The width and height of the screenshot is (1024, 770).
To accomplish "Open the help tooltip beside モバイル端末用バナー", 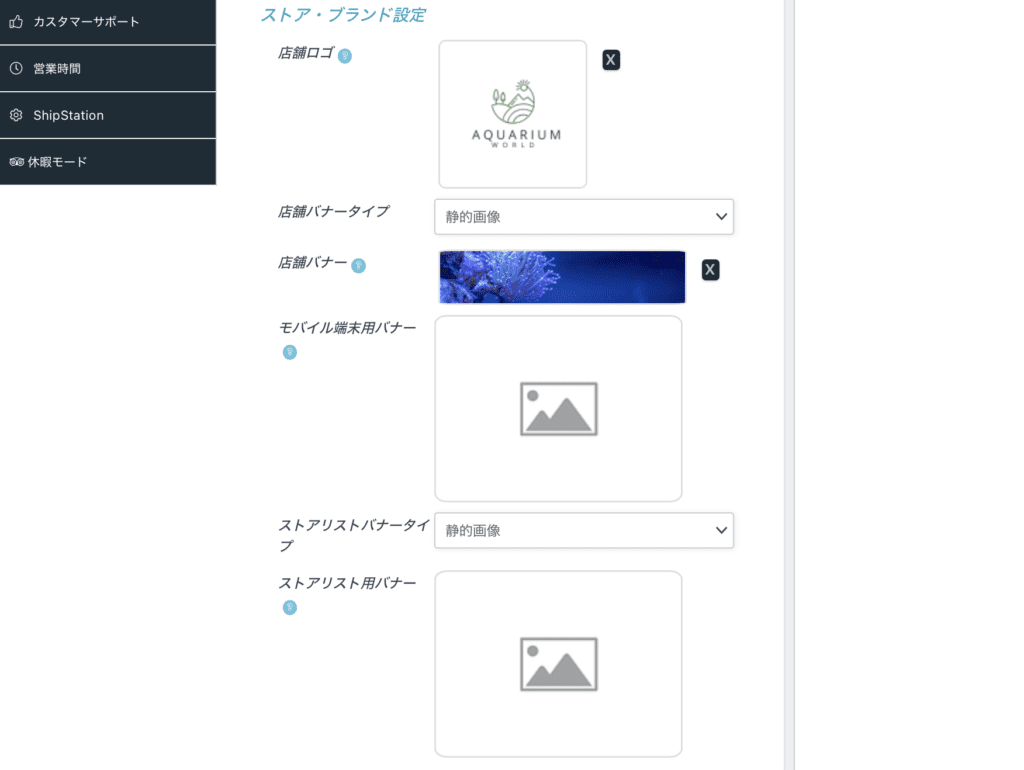I will [x=289, y=352].
